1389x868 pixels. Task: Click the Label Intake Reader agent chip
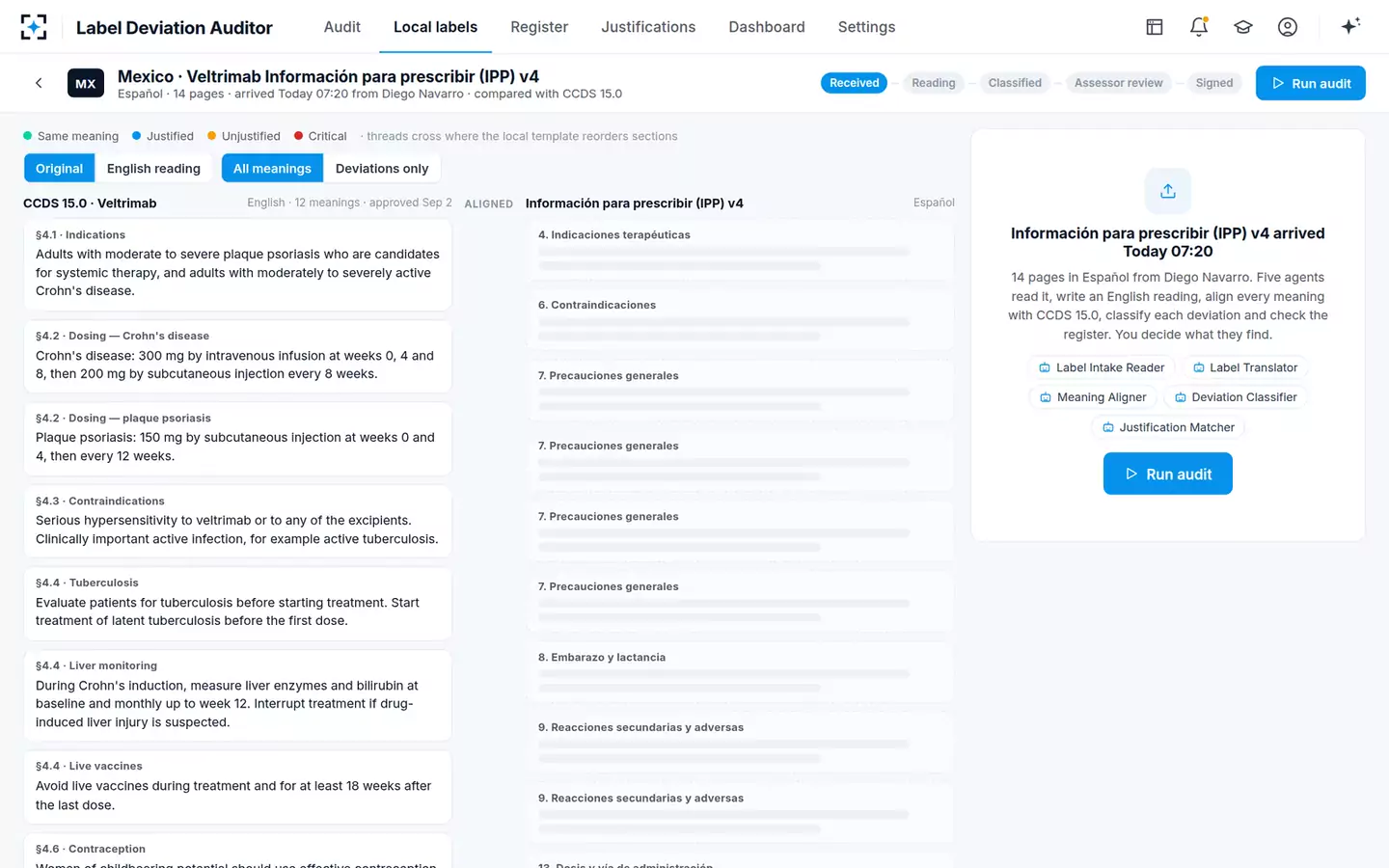pos(1102,367)
